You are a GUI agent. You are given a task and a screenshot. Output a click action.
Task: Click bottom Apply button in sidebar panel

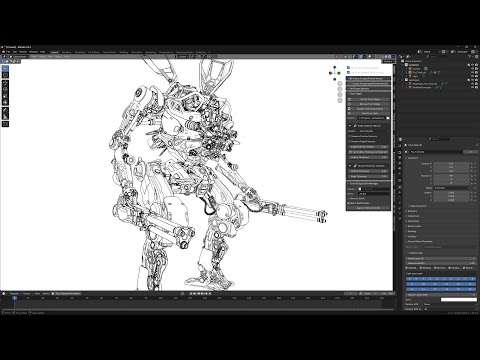[x=368, y=208]
